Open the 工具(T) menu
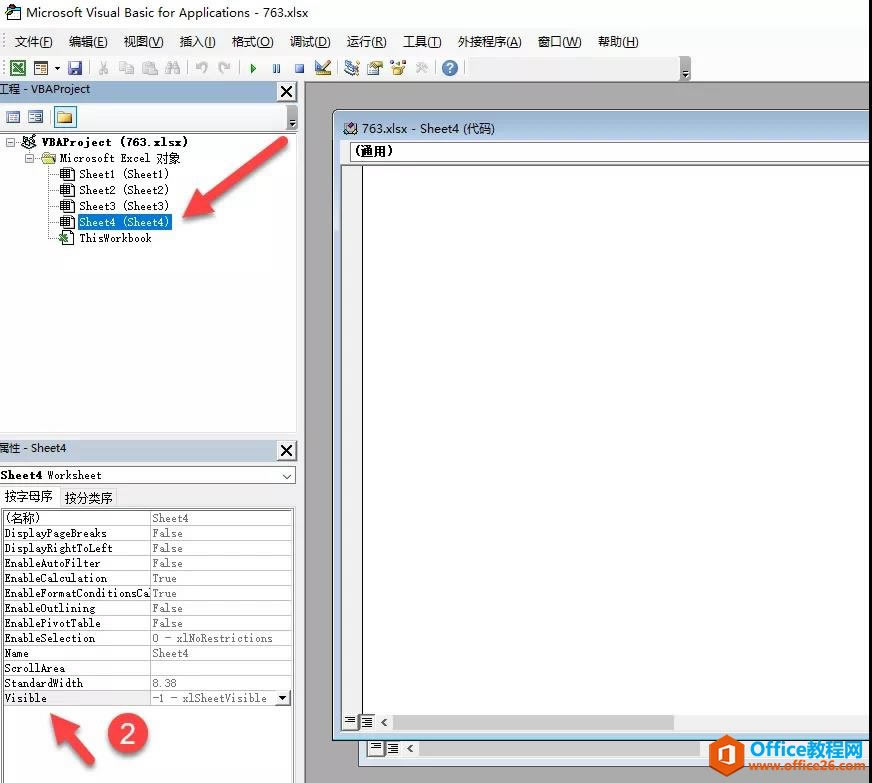872x783 pixels. click(422, 42)
